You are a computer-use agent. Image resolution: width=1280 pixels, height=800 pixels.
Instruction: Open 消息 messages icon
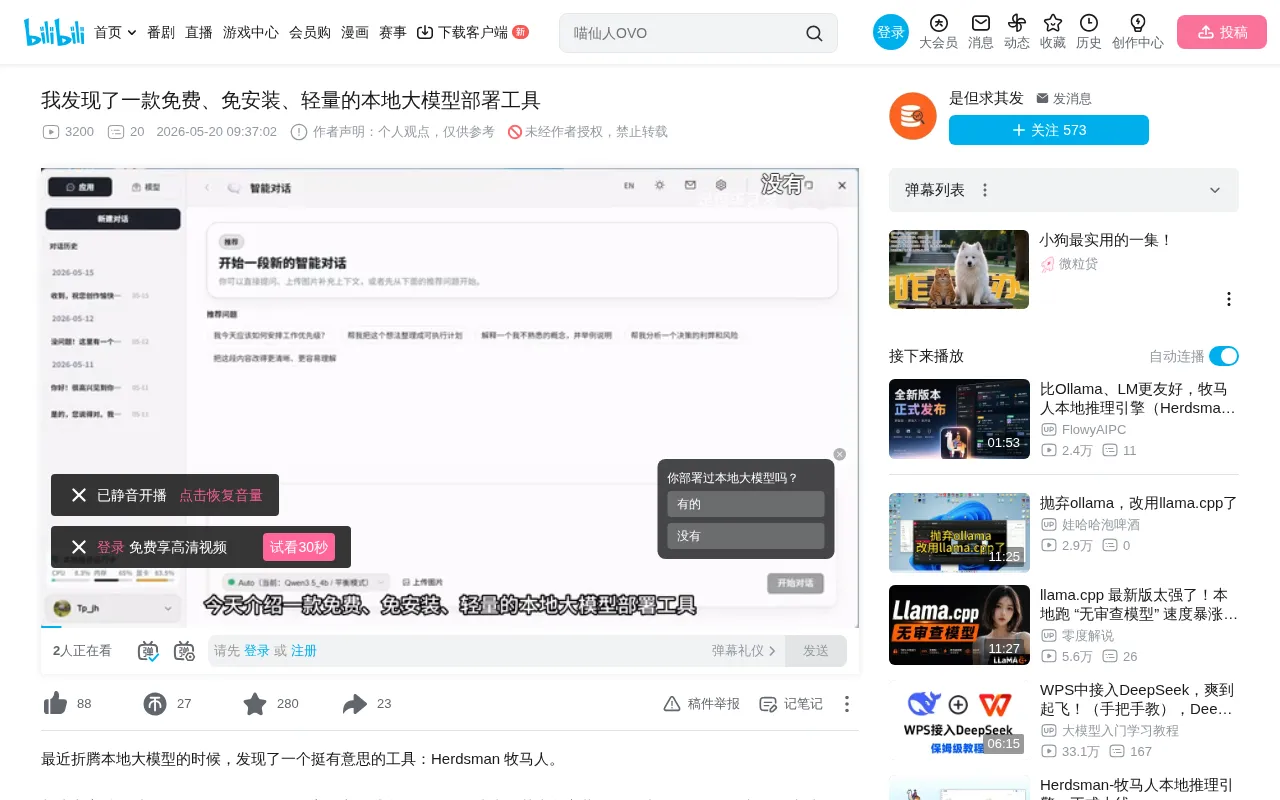[981, 32]
